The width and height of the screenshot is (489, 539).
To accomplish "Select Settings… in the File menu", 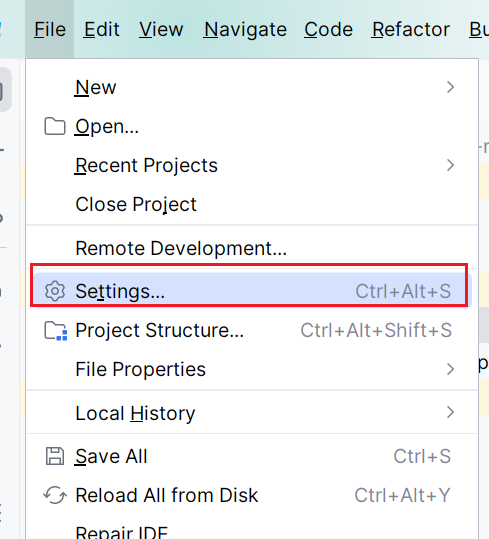I will click(252, 291).
